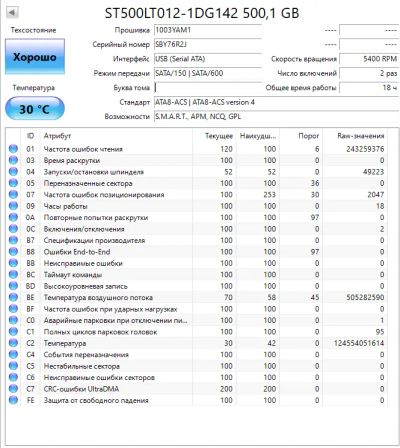Viewport: 400px width, 448px height.
Task: Select the Температура воздушного потока attribute name
Action: pos(98,297)
